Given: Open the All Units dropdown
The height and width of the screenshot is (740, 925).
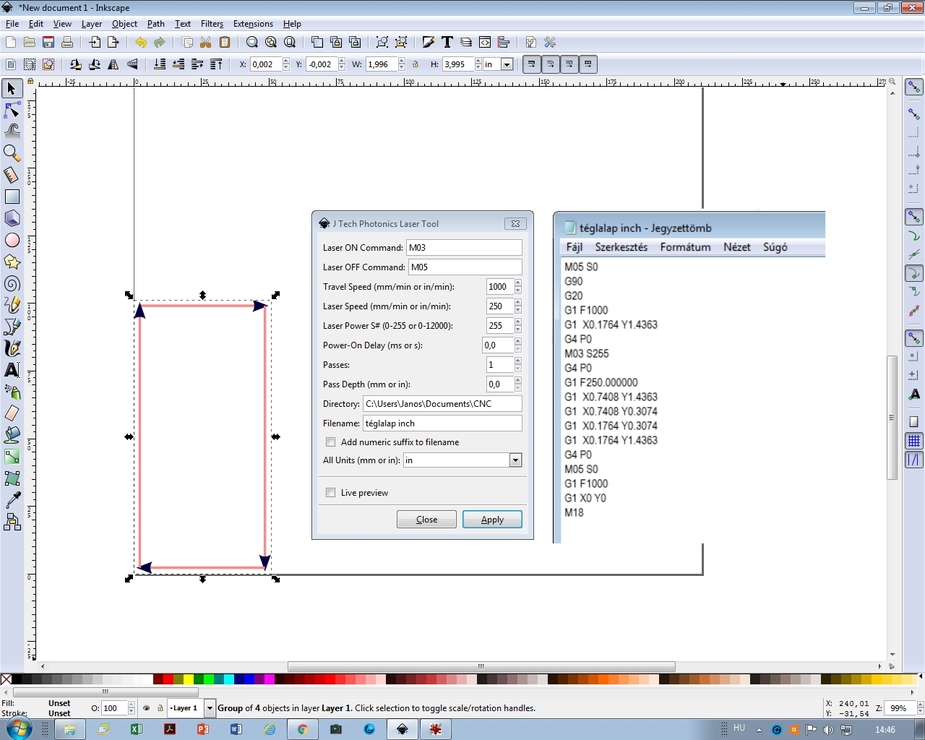Looking at the screenshot, I should [515, 461].
